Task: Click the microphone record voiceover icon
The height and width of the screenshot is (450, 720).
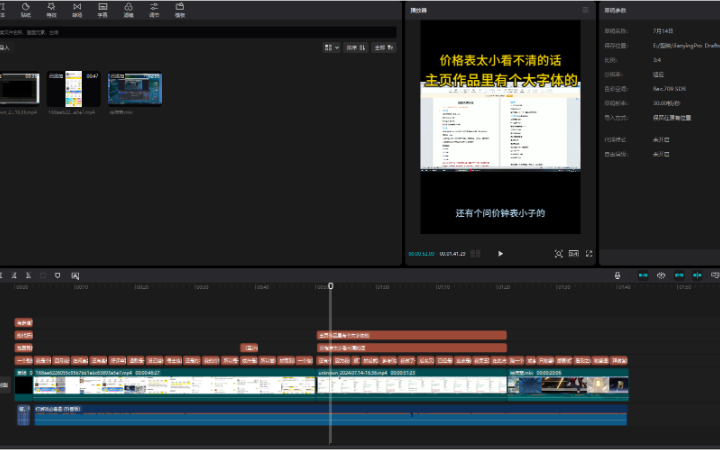Action: pos(617,275)
